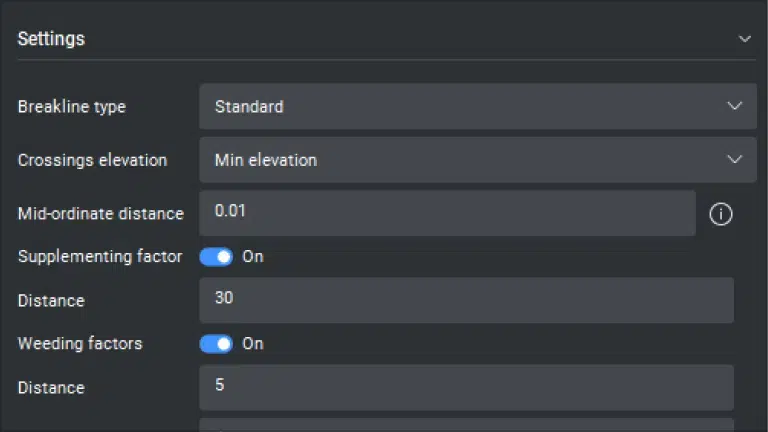The image size is (768, 432).
Task: Click the Distance label under Supplementing factor
Action: click(51, 301)
